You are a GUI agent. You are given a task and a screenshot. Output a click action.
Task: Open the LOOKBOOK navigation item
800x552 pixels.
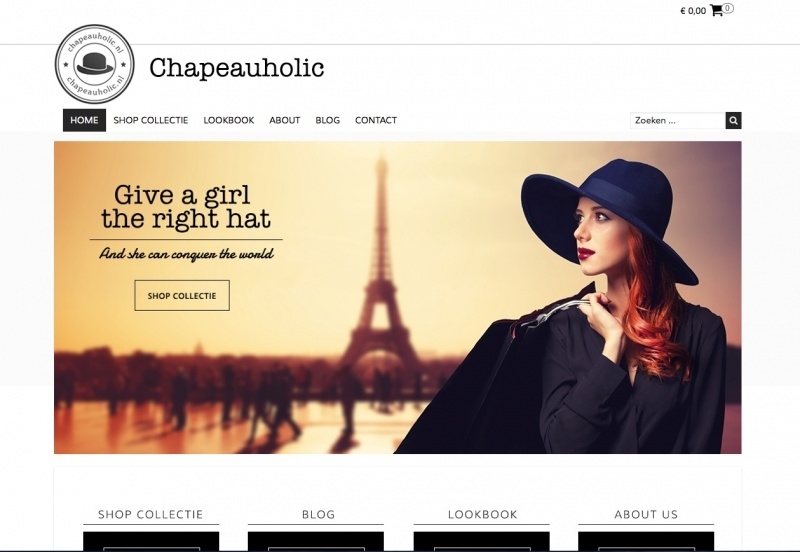[x=229, y=120]
